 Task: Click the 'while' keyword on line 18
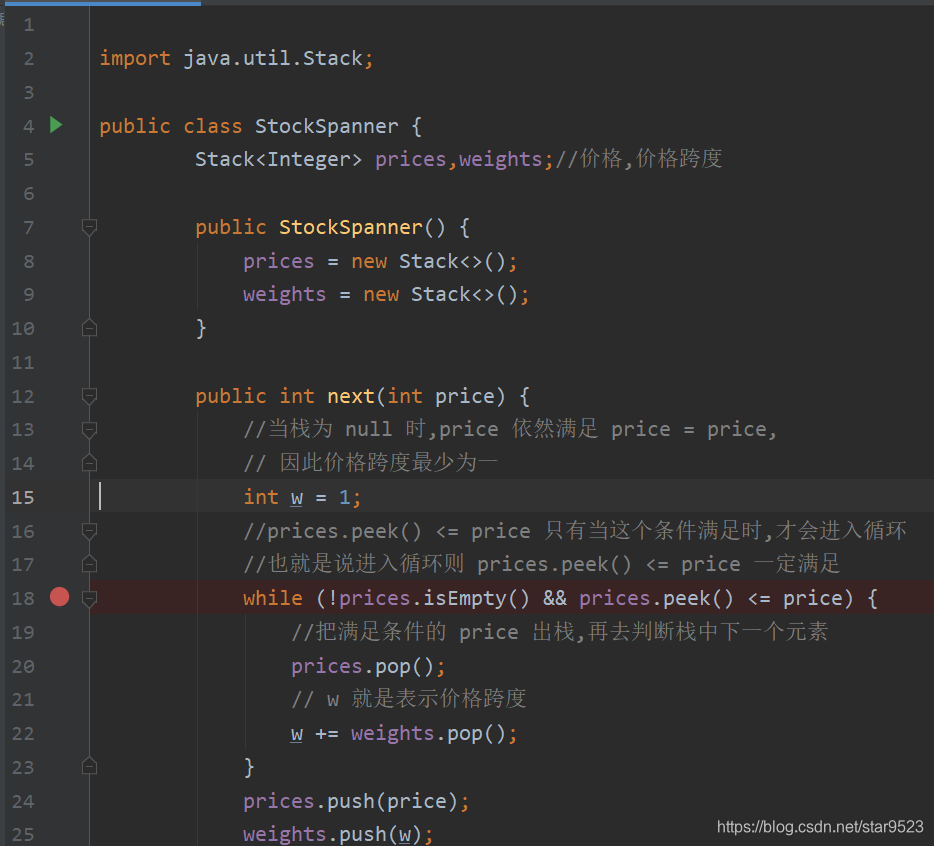(x=273, y=598)
